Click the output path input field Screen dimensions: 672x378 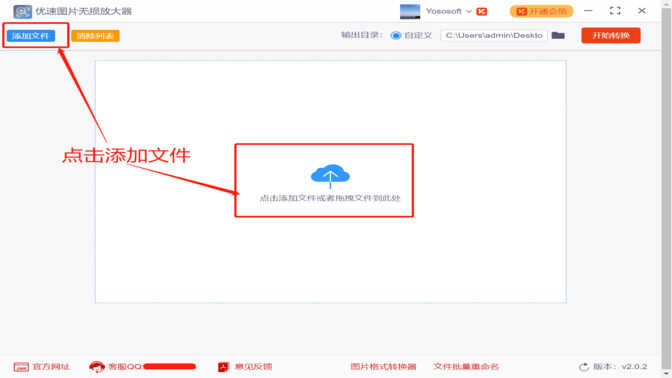[494, 36]
